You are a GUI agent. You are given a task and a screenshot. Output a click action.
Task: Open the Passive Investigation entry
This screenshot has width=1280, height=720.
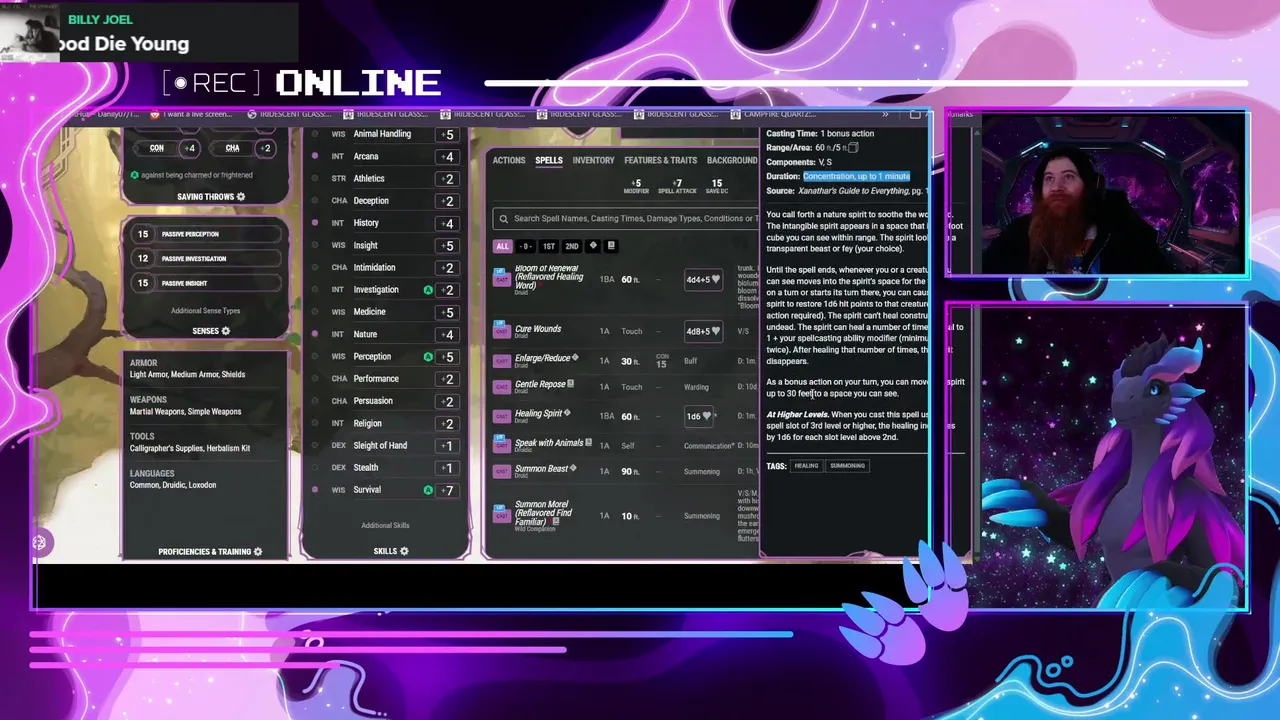coord(204,258)
